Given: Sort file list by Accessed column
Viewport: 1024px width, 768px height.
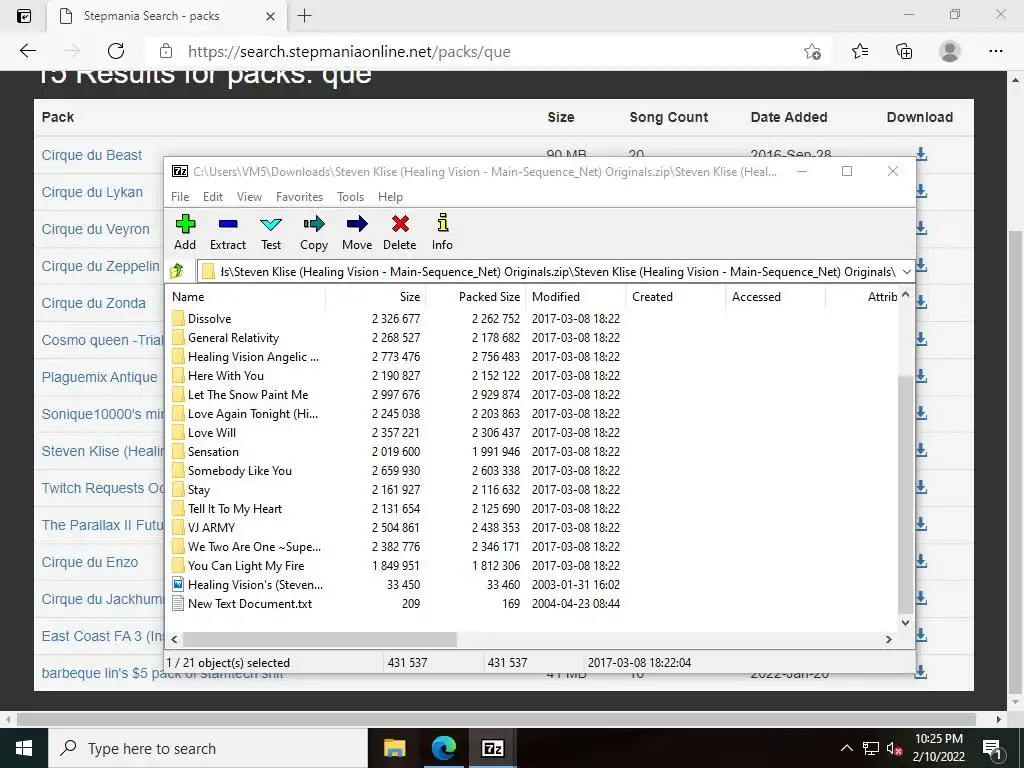Looking at the screenshot, I should tap(775, 296).
